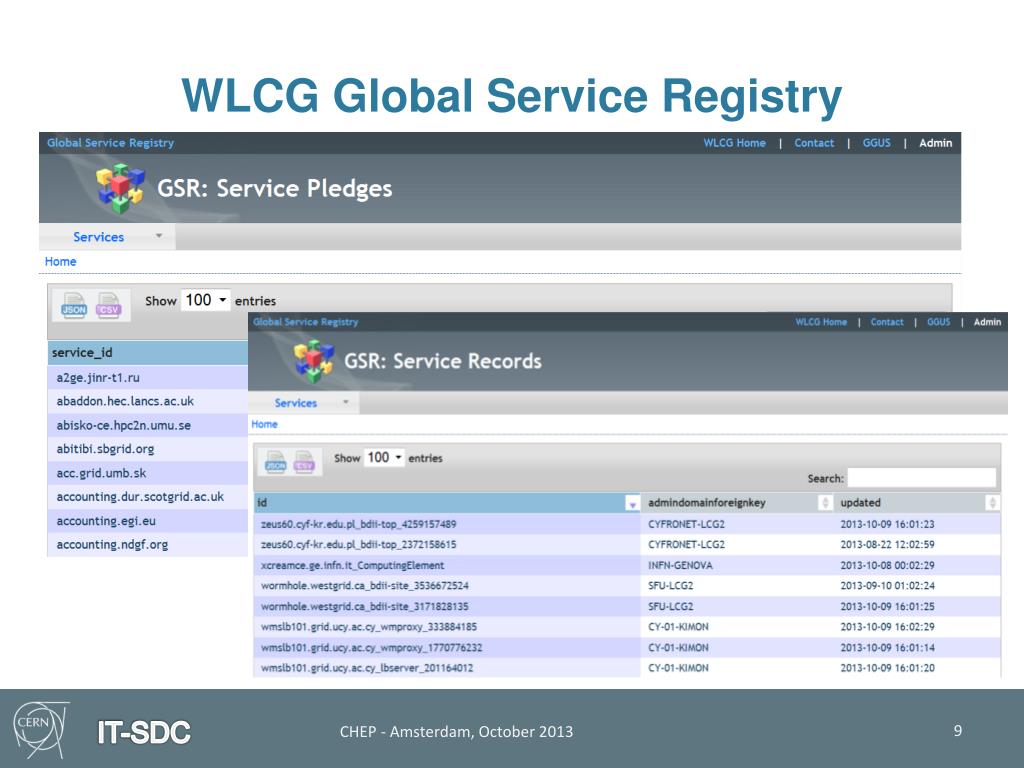The image size is (1024, 768).
Task: Select a2ge.jinr-t1.ru service row
Action: pyautogui.click(x=148, y=377)
